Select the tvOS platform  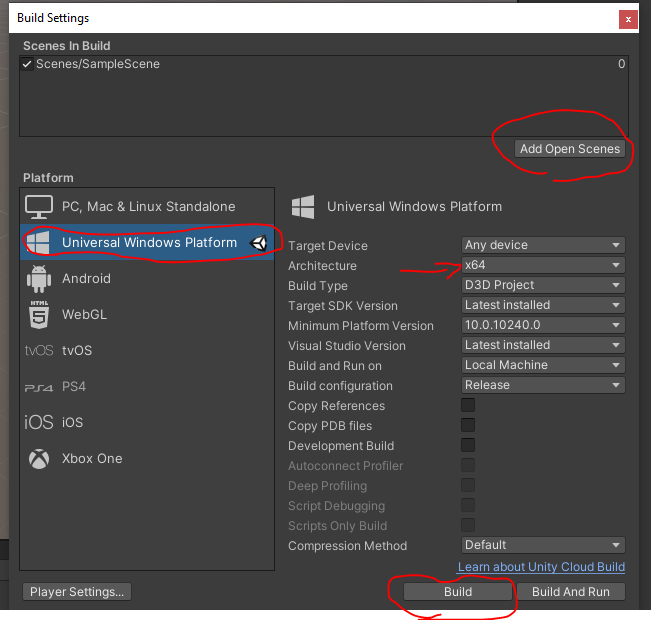tap(147, 350)
